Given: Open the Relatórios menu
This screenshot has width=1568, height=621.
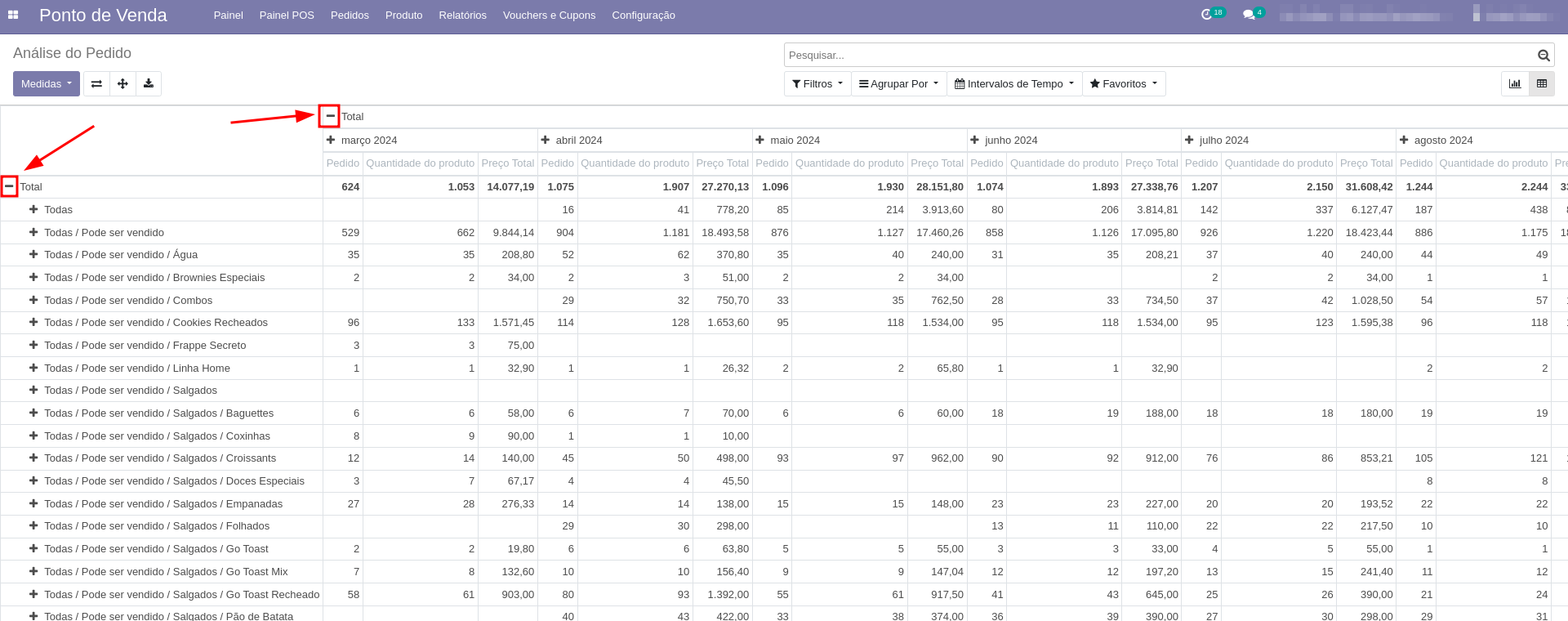Looking at the screenshot, I should [462, 16].
